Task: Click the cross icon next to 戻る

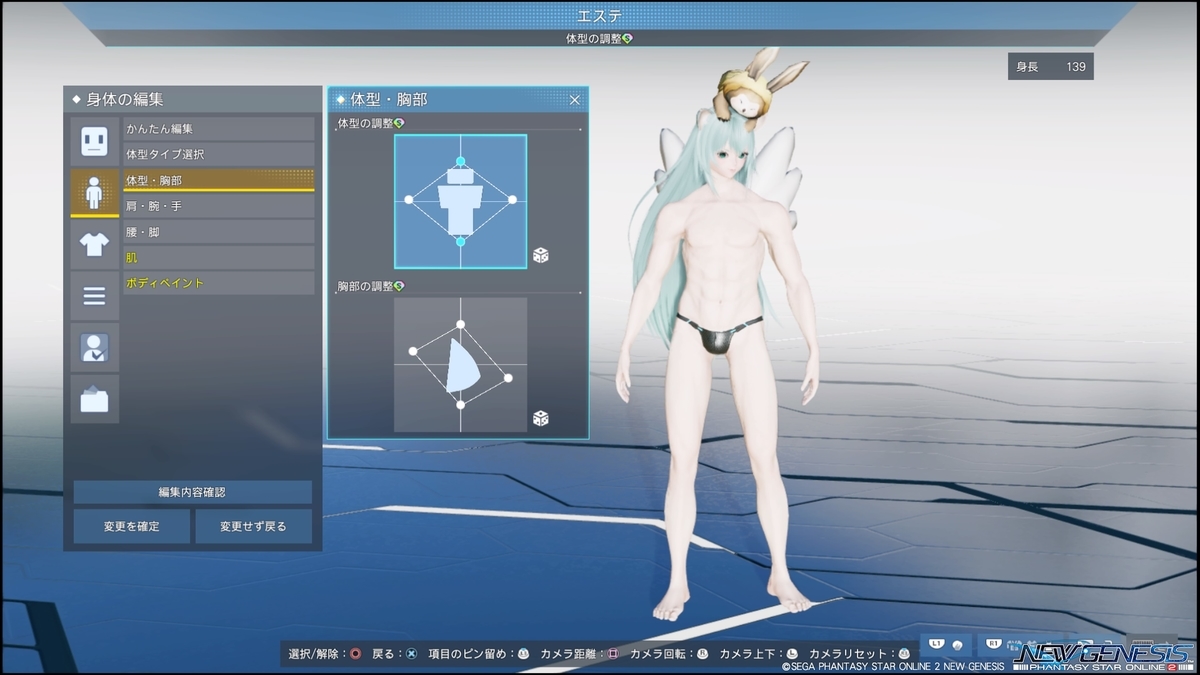Action: [x=411, y=653]
